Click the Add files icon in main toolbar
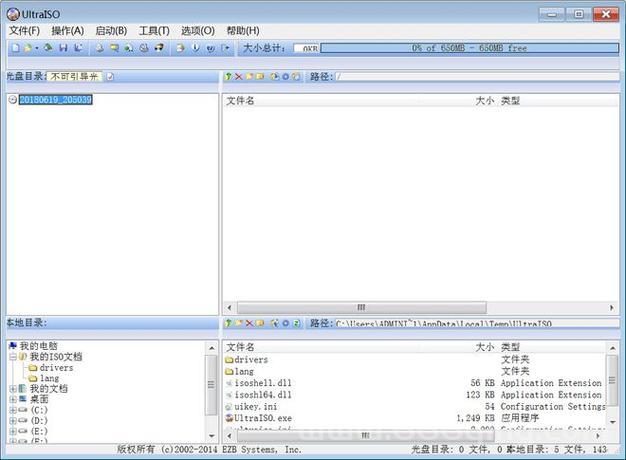The image size is (626, 460). (180, 48)
